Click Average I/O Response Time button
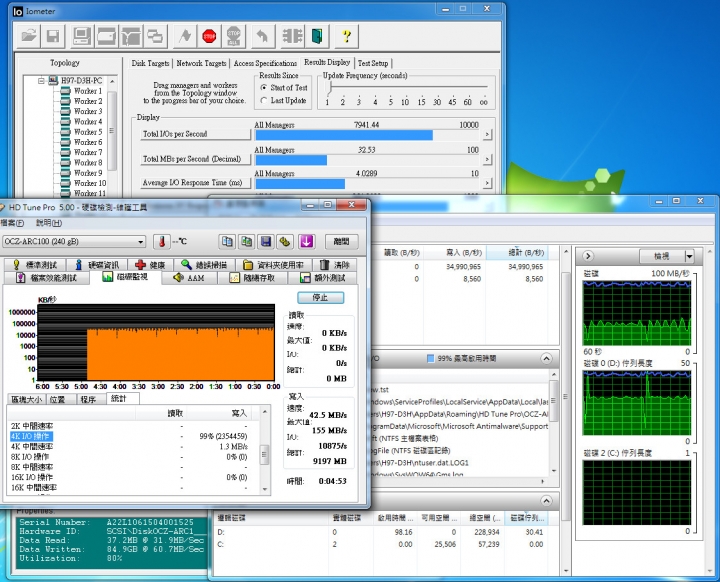 tap(195, 183)
